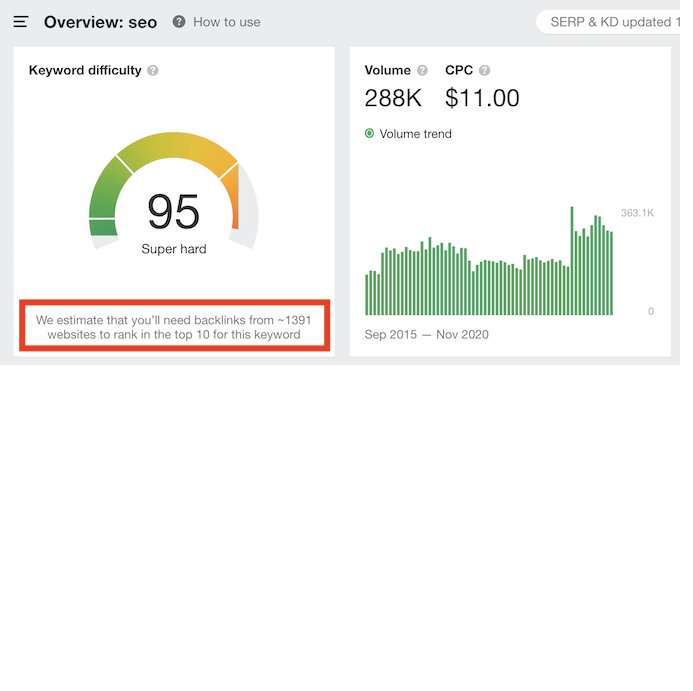Click the last bar in volume chart

612,273
